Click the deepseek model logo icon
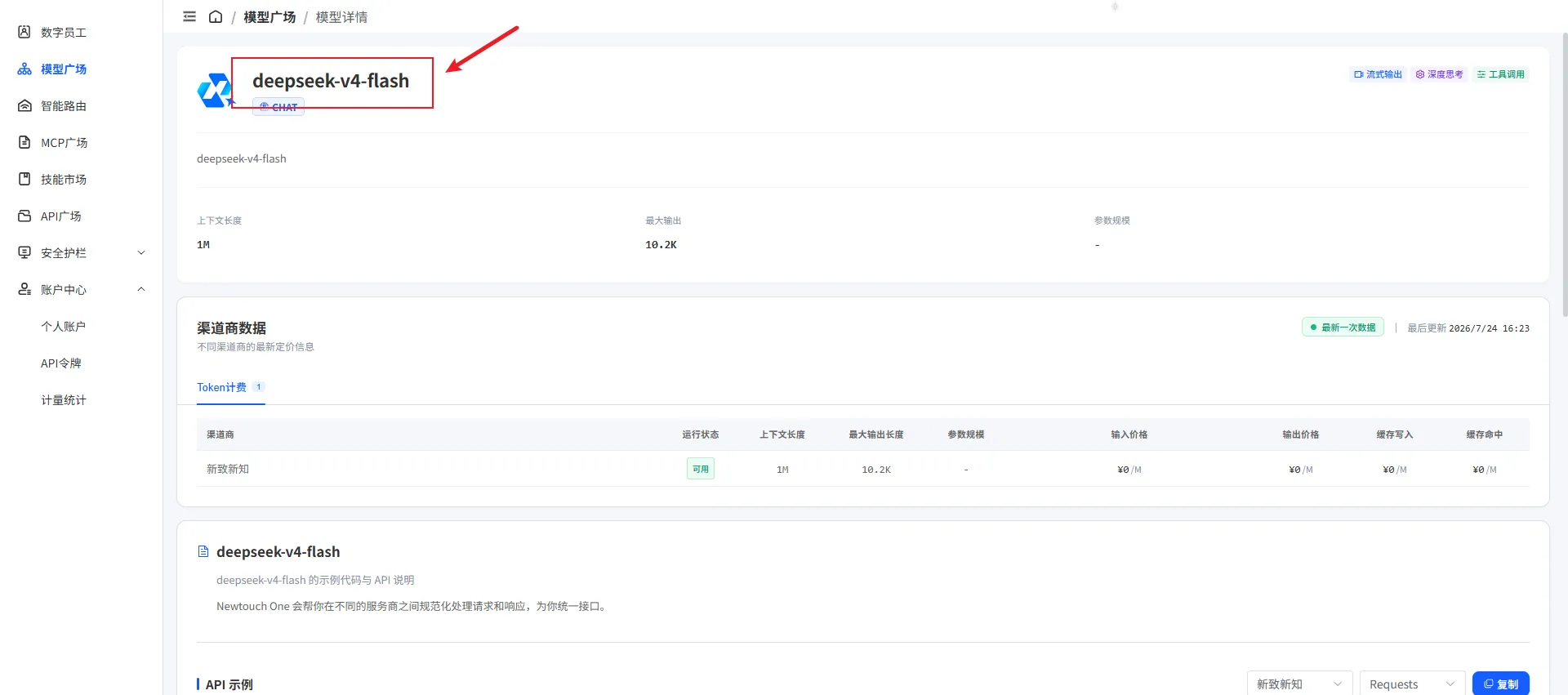Image resolution: width=1568 pixels, height=695 pixels. point(215,90)
